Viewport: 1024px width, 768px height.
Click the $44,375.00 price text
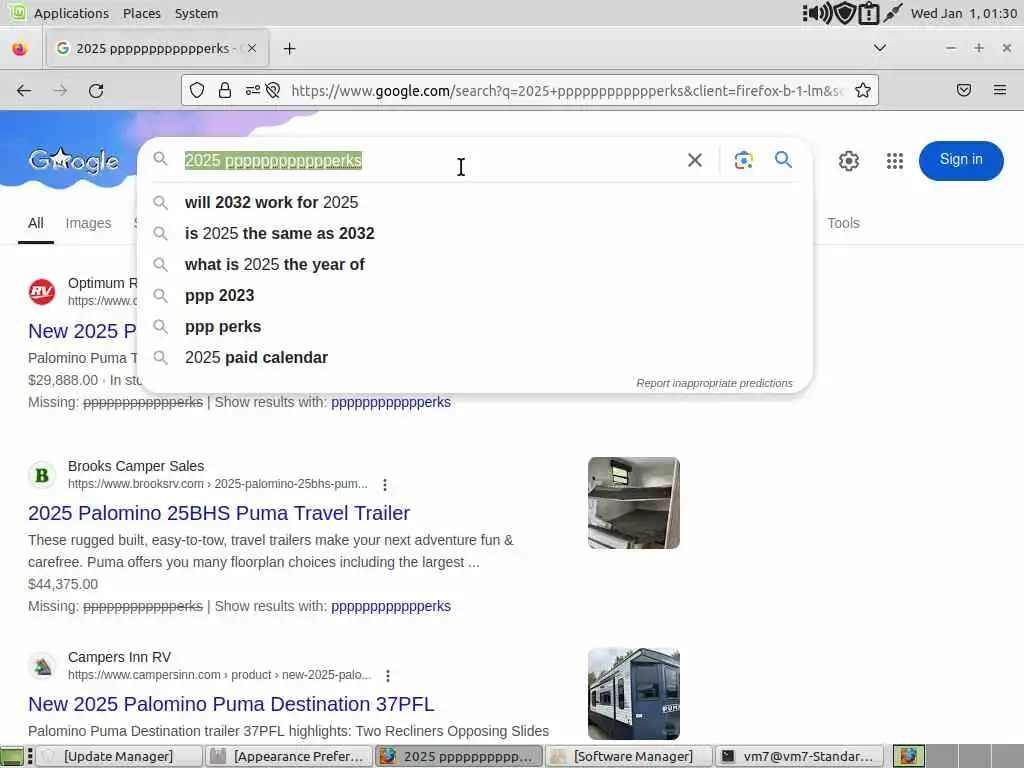tap(63, 584)
